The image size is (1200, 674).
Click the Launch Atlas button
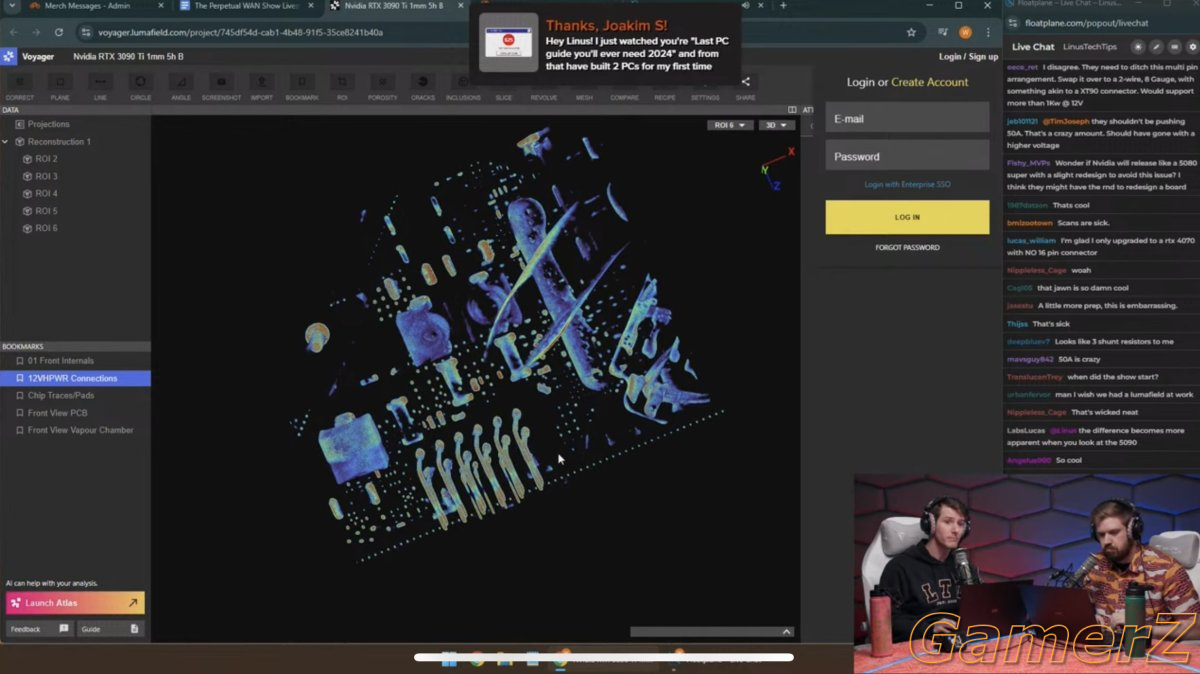click(75, 603)
